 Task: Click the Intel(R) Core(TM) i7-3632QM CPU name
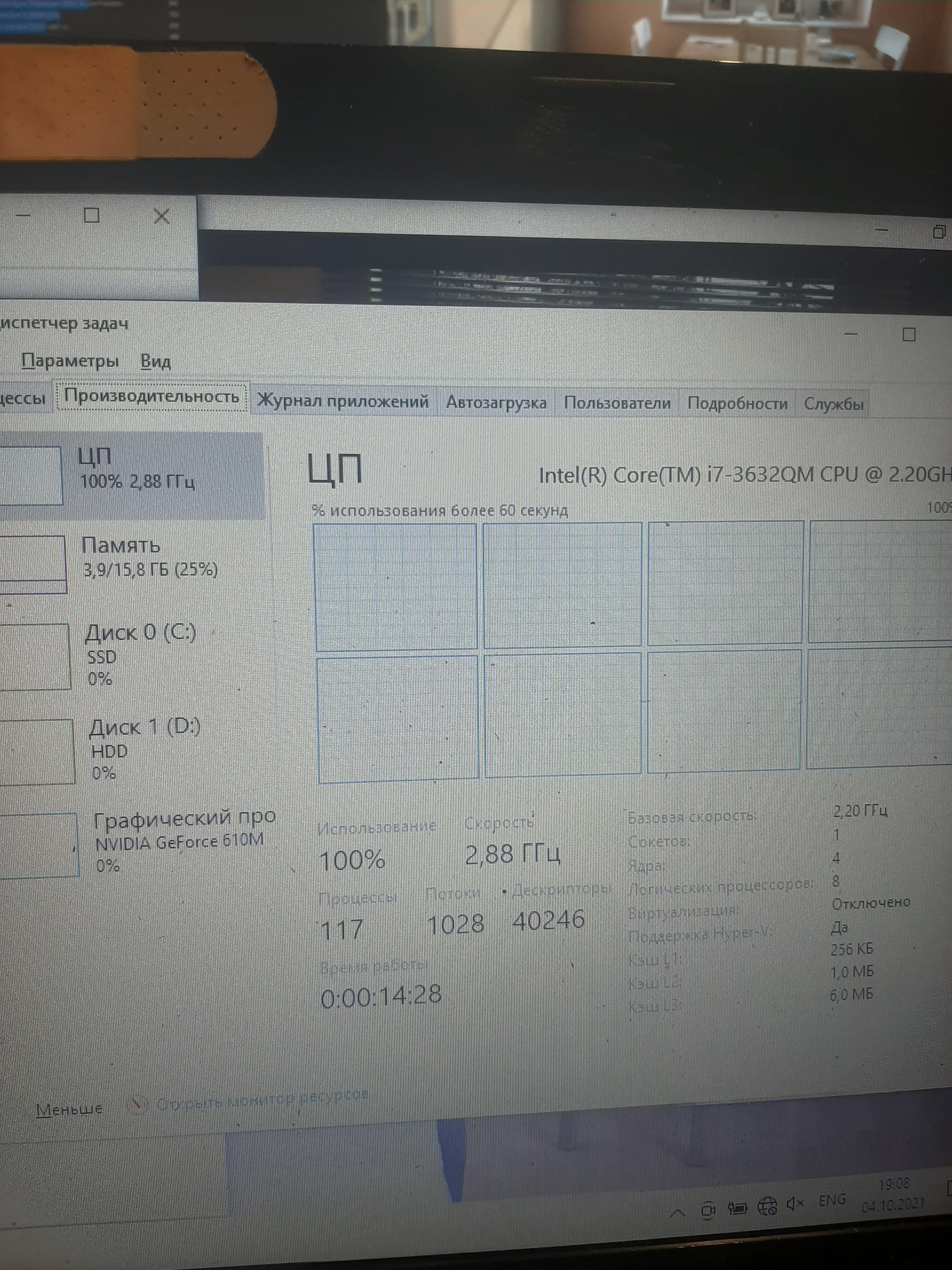[x=745, y=475]
